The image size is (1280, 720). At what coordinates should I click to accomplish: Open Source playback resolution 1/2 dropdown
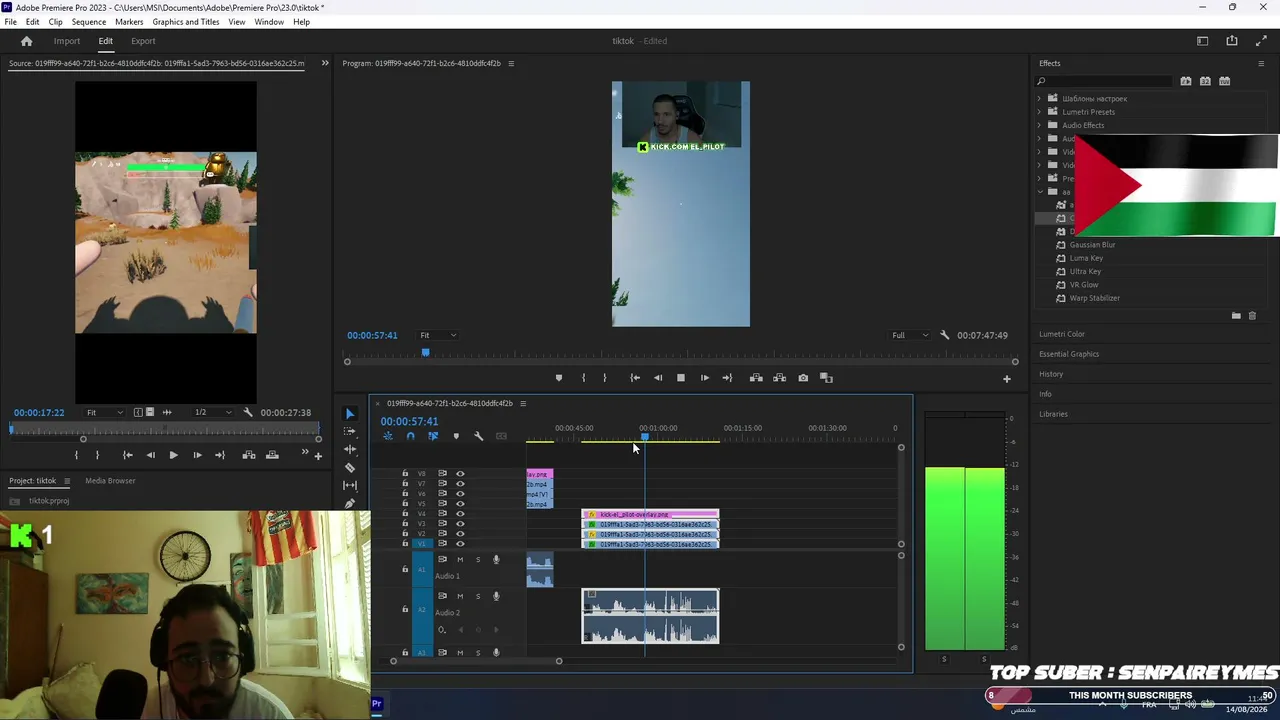(x=212, y=412)
